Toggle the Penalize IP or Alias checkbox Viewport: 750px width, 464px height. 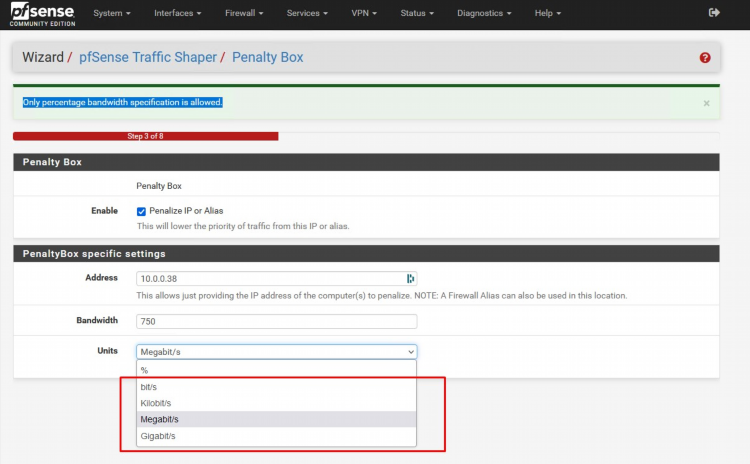141,211
